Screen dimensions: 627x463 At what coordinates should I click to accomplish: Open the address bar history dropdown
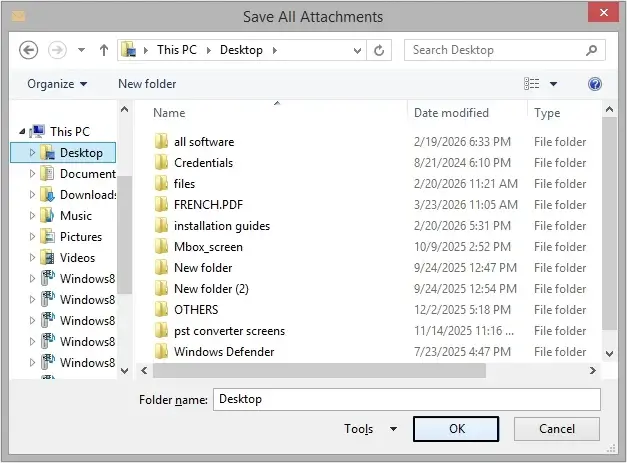pos(357,50)
